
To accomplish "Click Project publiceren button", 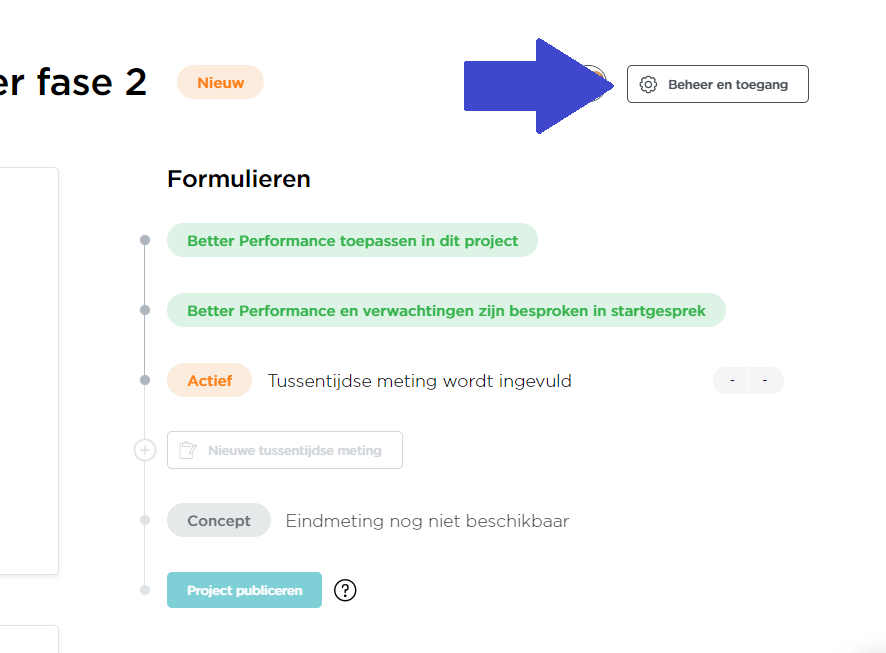I will tap(244, 590).
